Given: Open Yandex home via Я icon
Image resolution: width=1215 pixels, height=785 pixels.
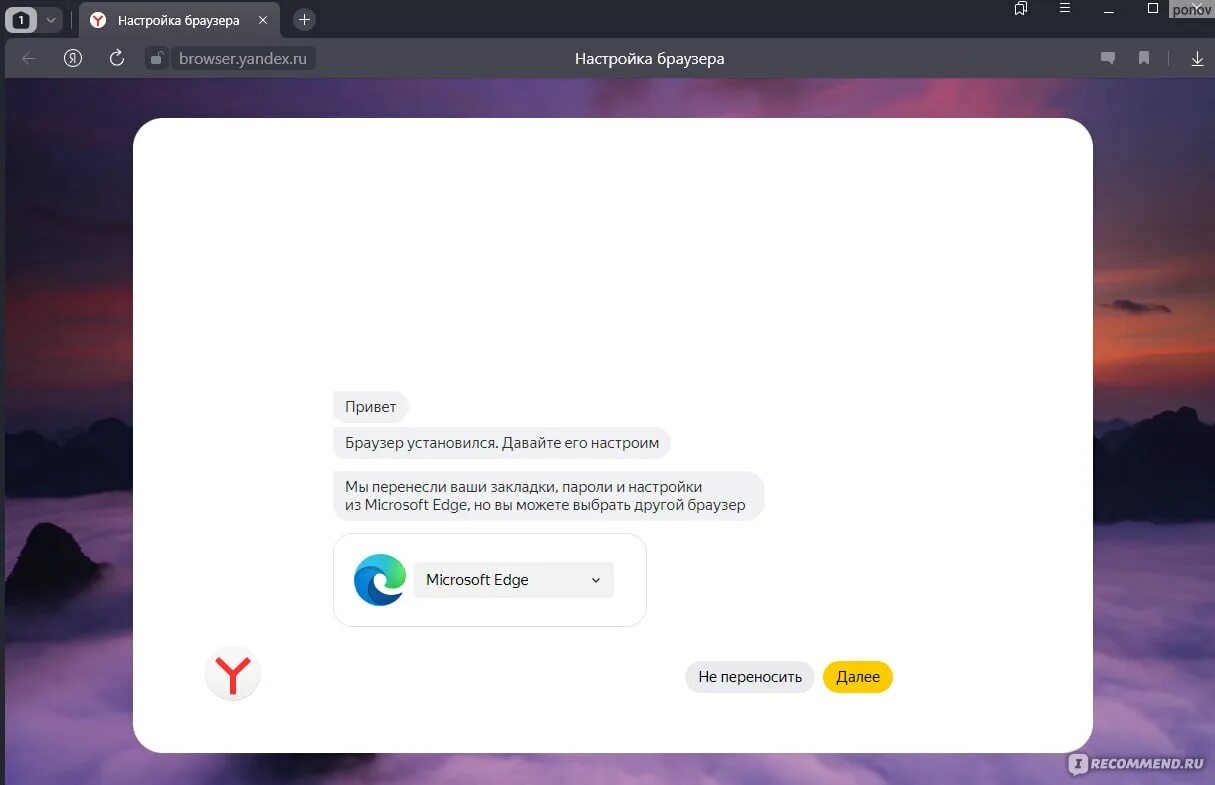Looking at the screenshot, I should (73, 59).
